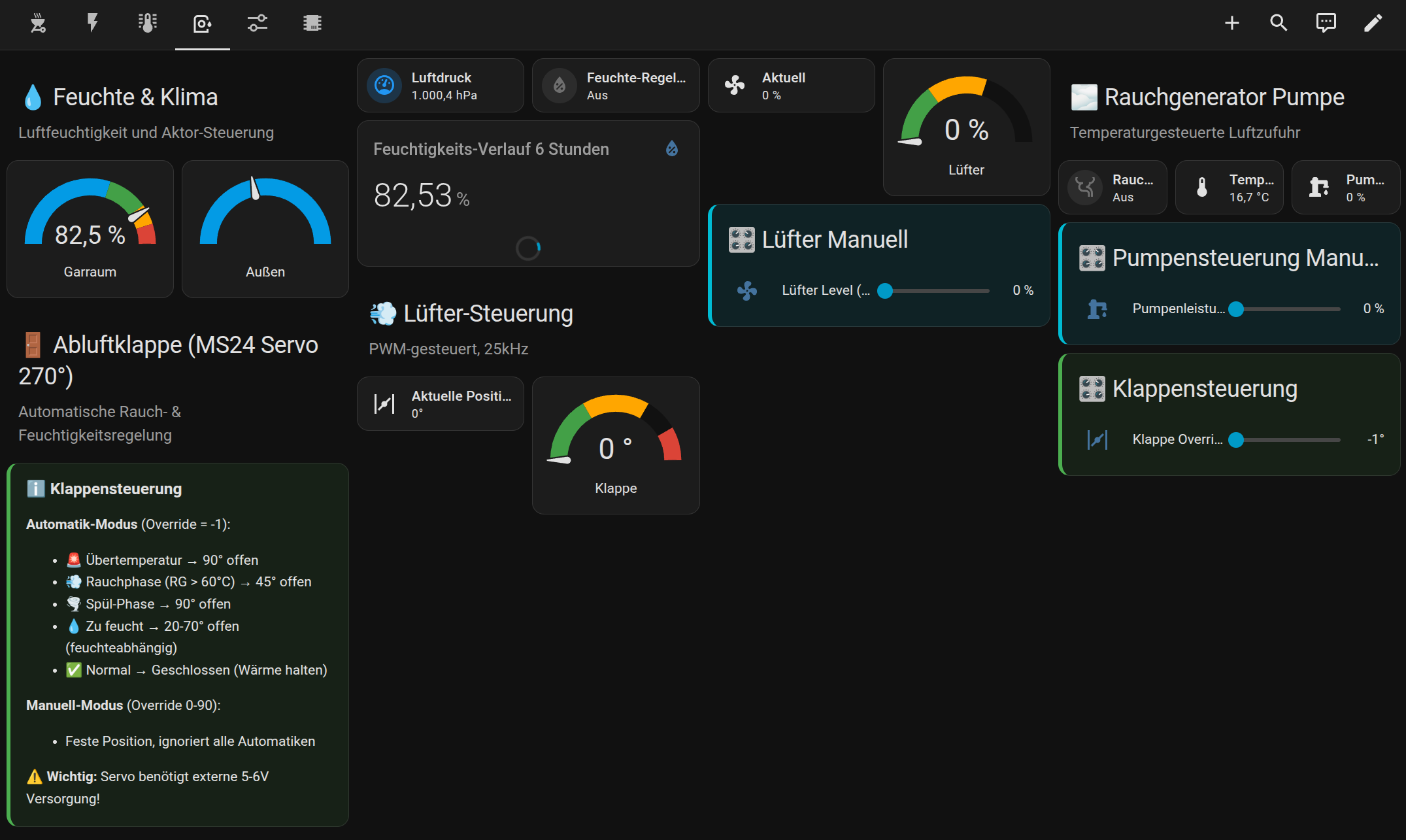Select the grill/BBQ dashboard view icon
The image size is (1406, 840).
coord(38,24)
